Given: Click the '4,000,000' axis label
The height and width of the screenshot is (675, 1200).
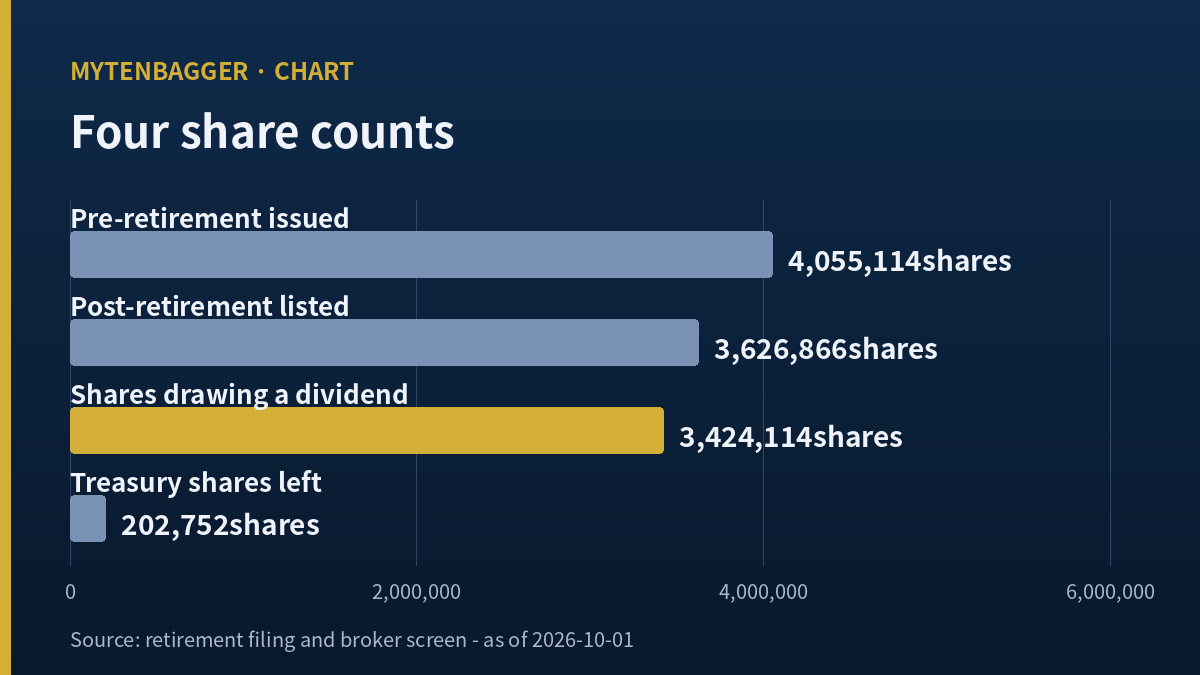Looking at the screenshot, I should click(763, 592).
